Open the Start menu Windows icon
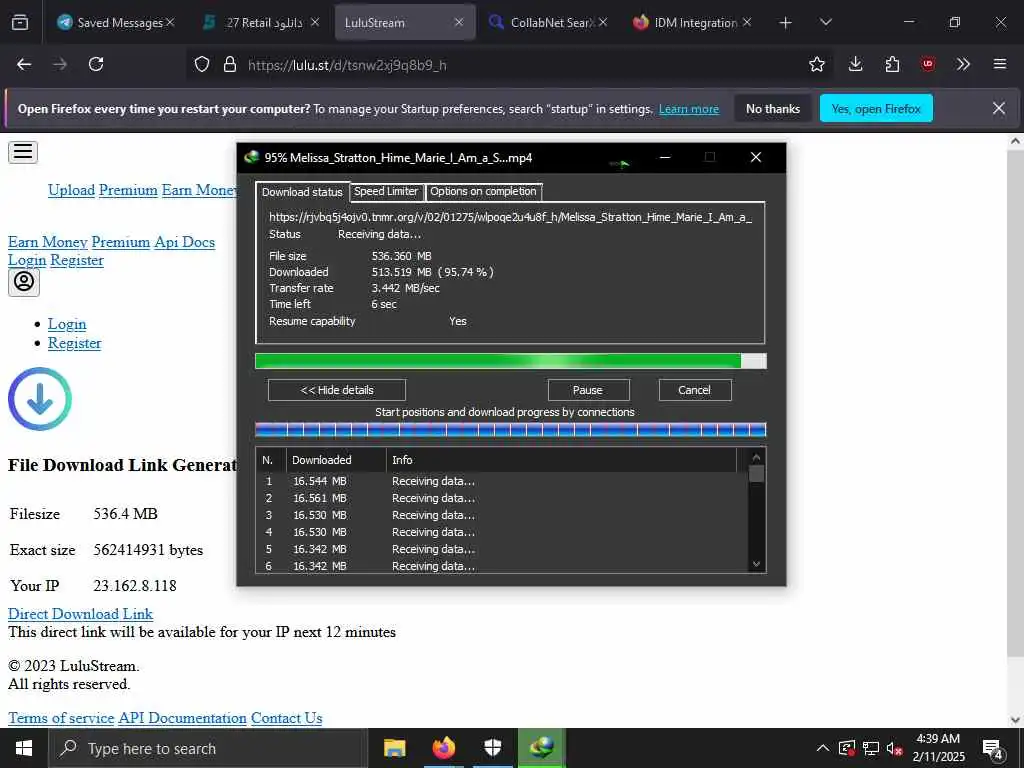This screenshot has width=1024, height=768. coord(24,748)
